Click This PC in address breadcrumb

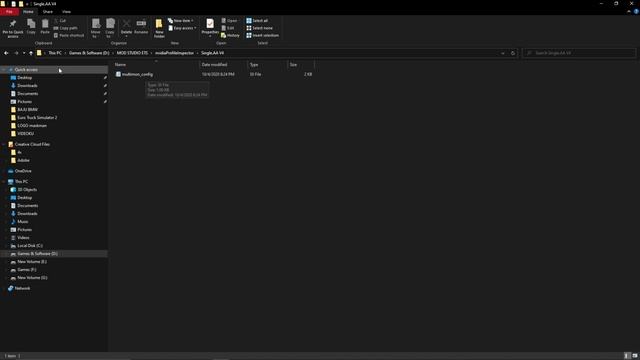pyautogui.click(x=55, y=53)
